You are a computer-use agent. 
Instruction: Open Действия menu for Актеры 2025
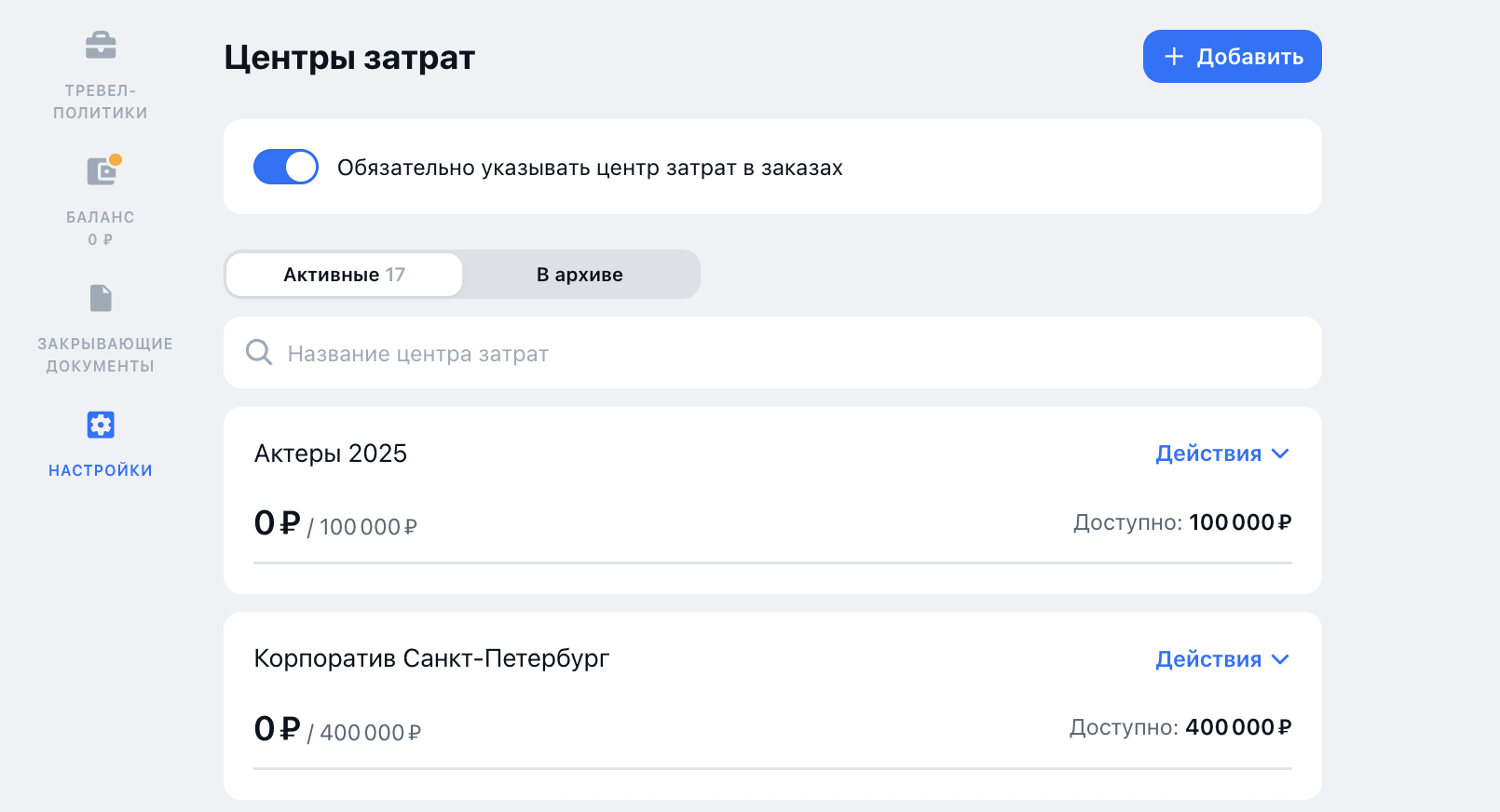1208,453
